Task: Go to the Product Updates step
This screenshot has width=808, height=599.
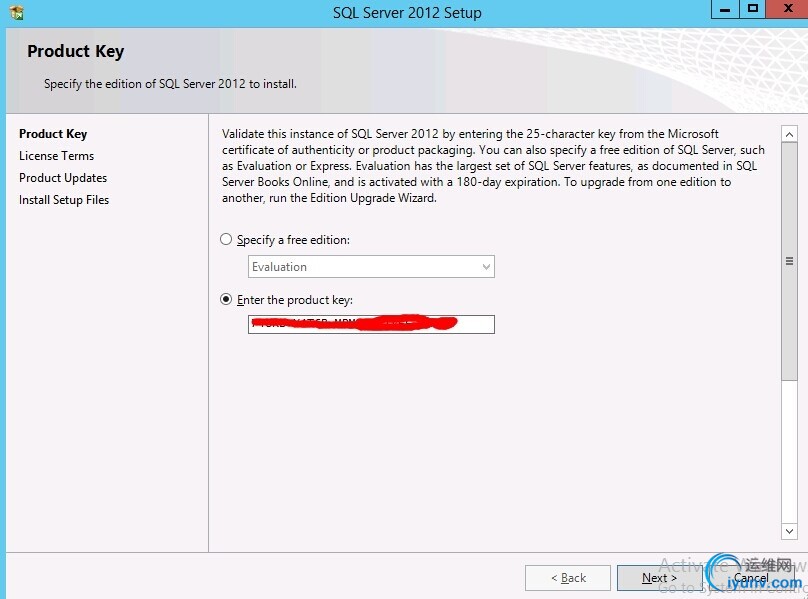Action: point(63,178)
